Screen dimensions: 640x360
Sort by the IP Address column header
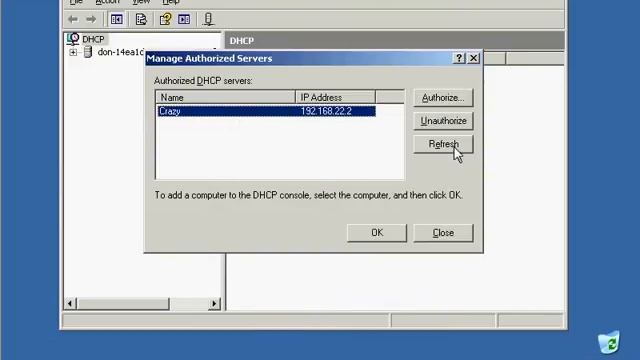point(336,98)
